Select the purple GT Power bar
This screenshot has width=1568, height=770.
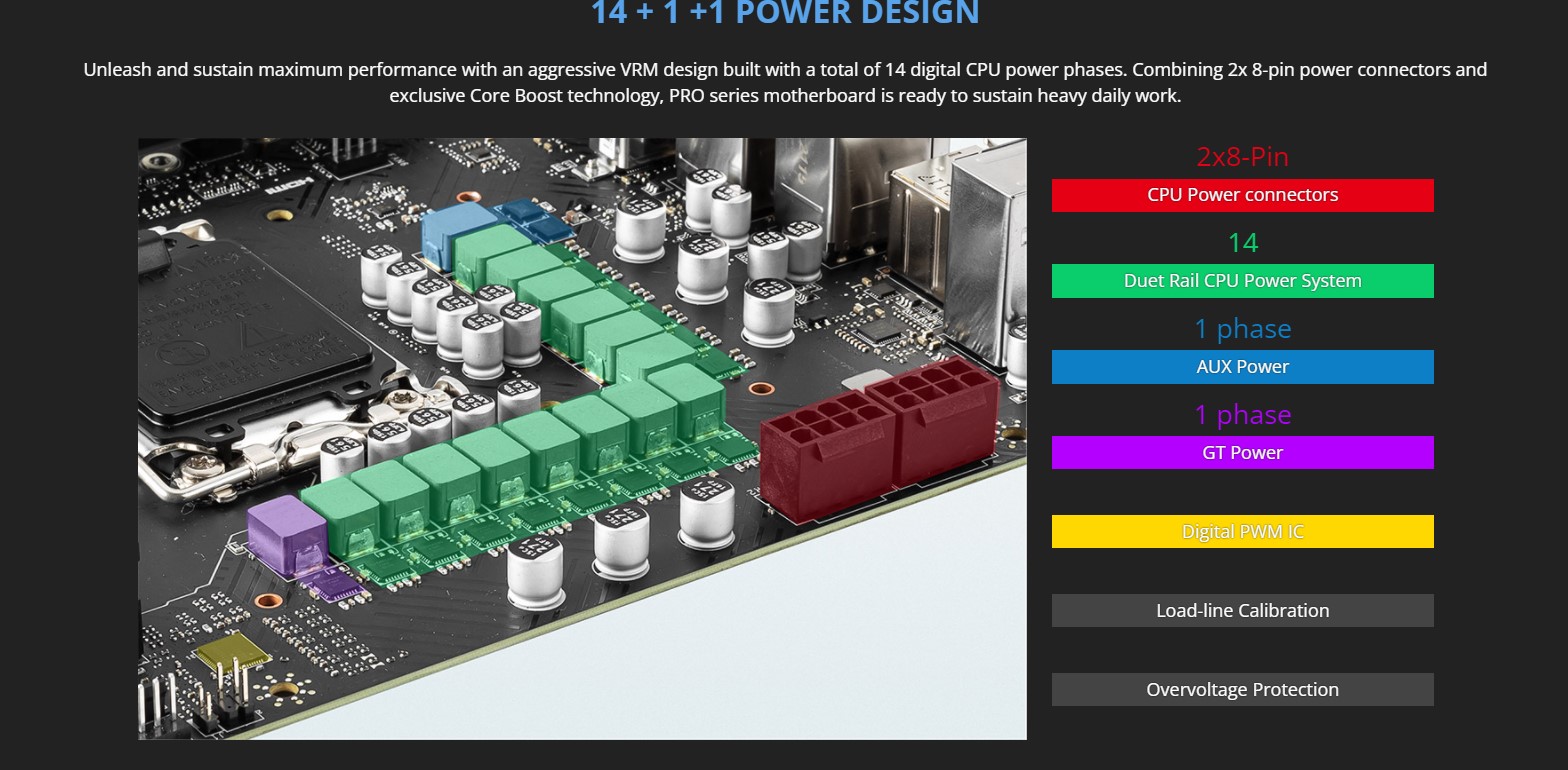coord(1242,452)
